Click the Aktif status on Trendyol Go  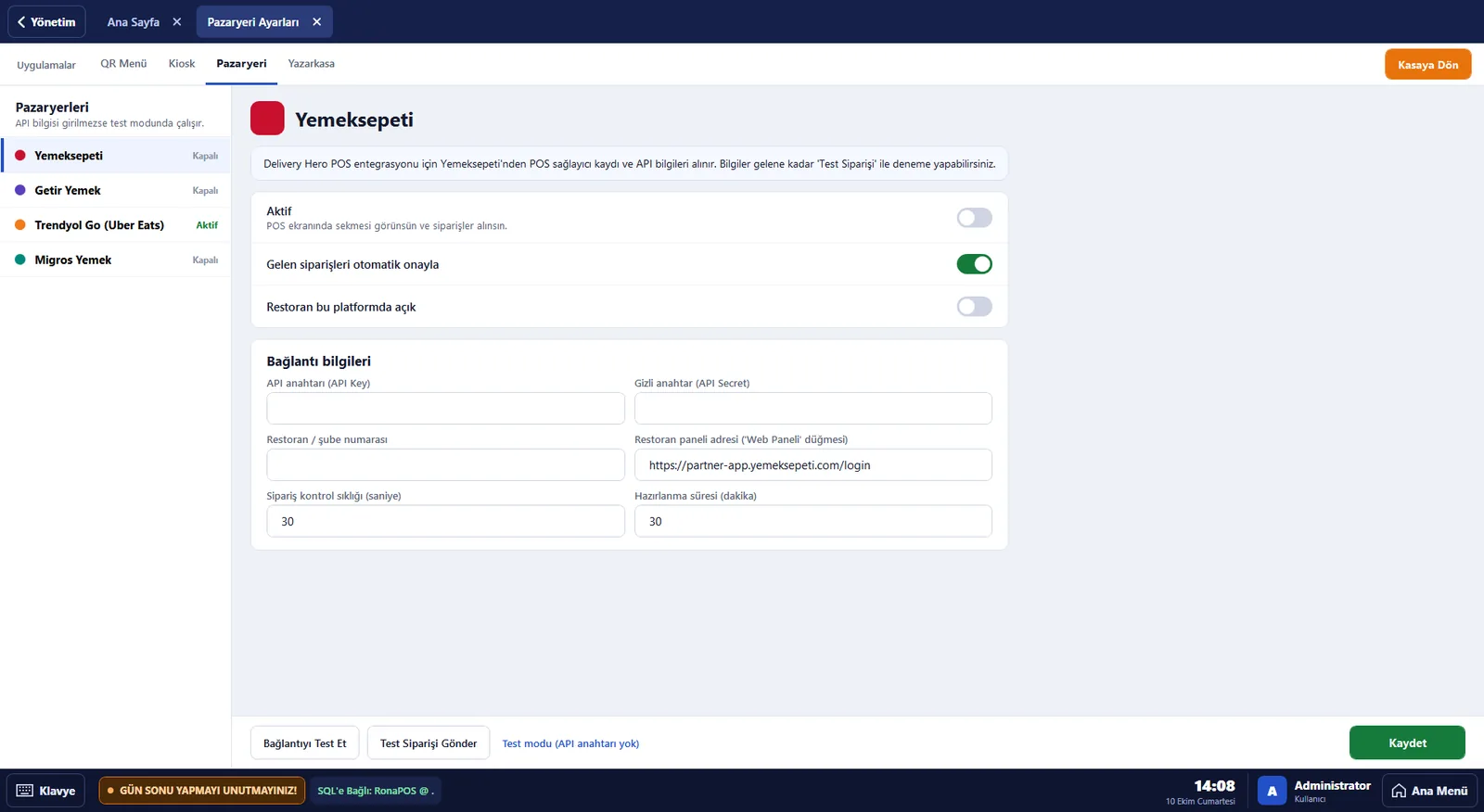point(207,225)
